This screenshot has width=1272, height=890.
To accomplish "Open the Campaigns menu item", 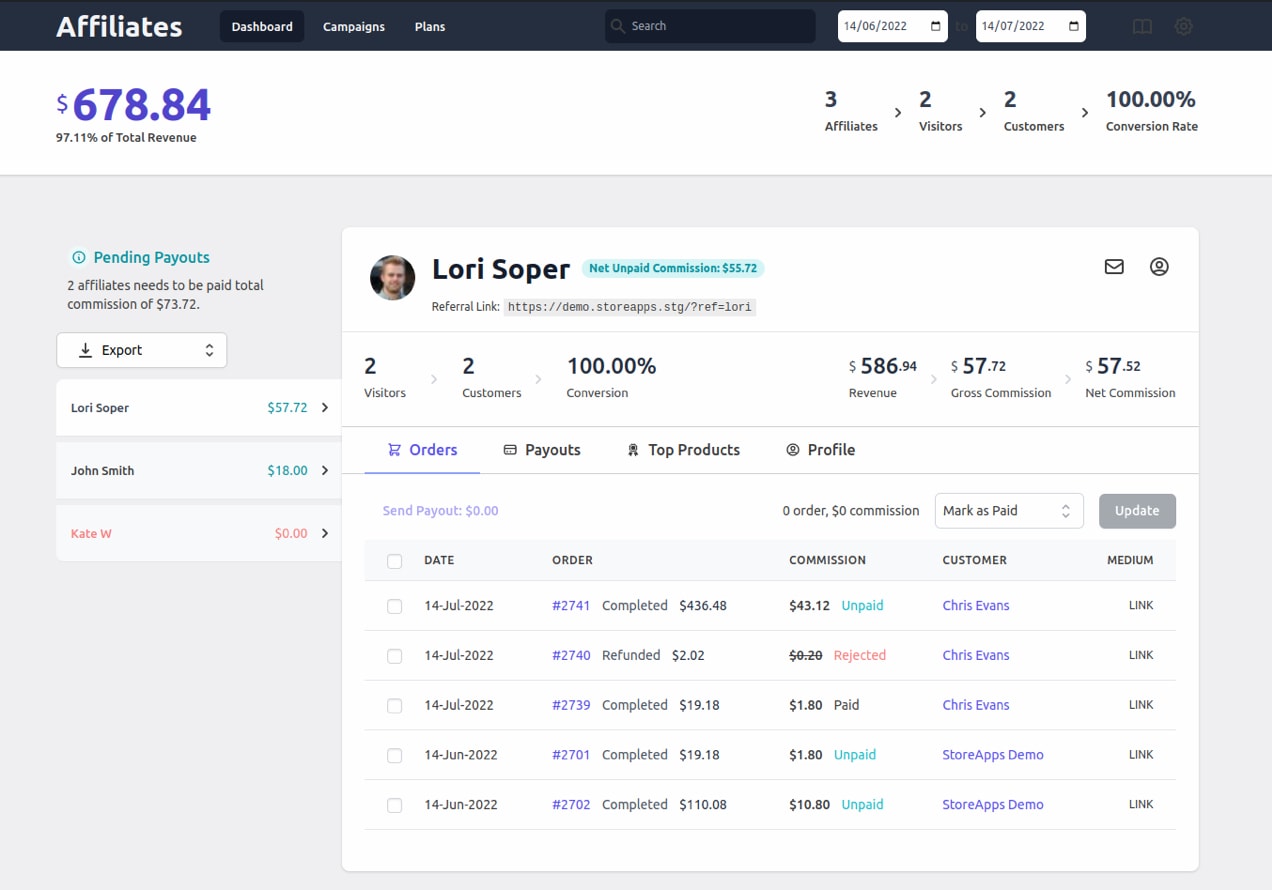I will click(x=353, y=26).
